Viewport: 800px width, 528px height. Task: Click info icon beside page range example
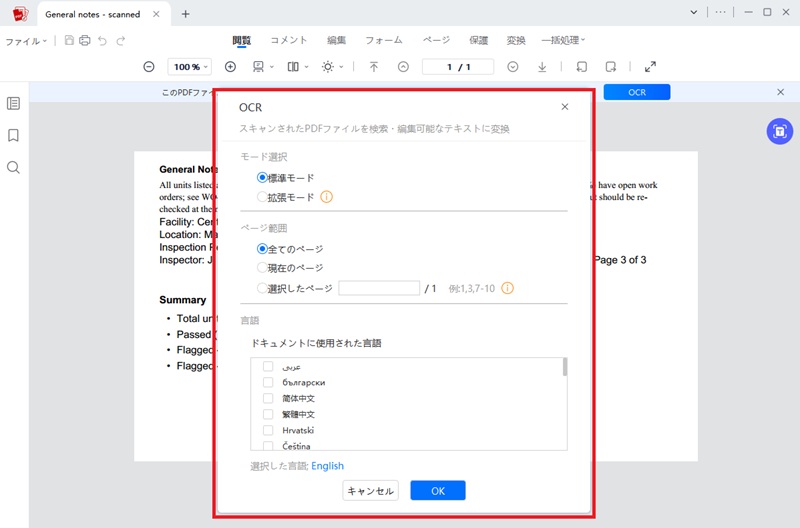pyautogui.click(x=507, y=288)
